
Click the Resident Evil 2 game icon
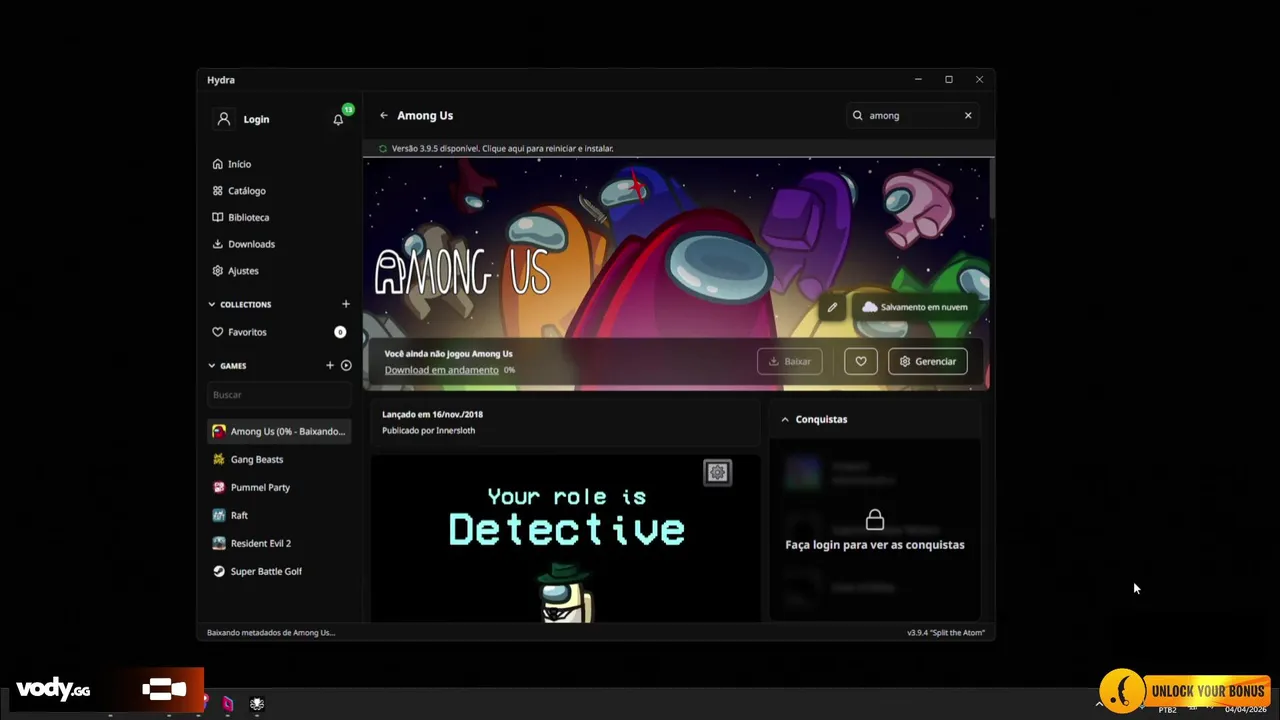219,544
